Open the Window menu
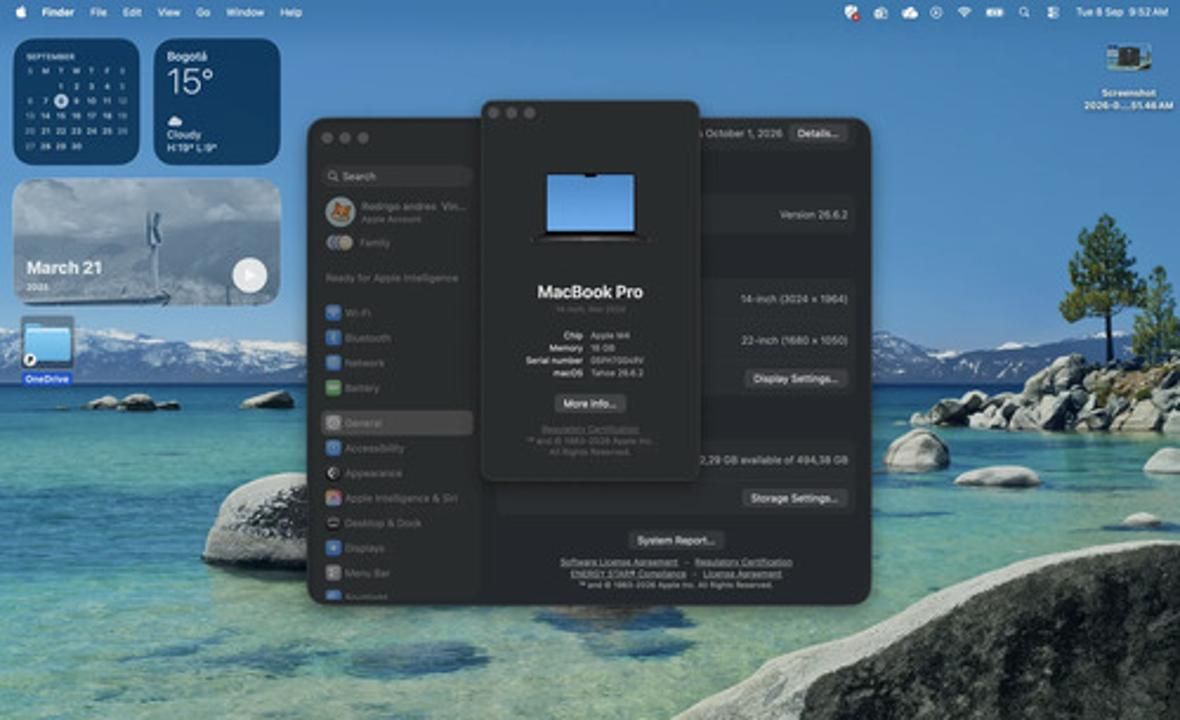Screen dimensions: 1180x720 pos(245,12)
